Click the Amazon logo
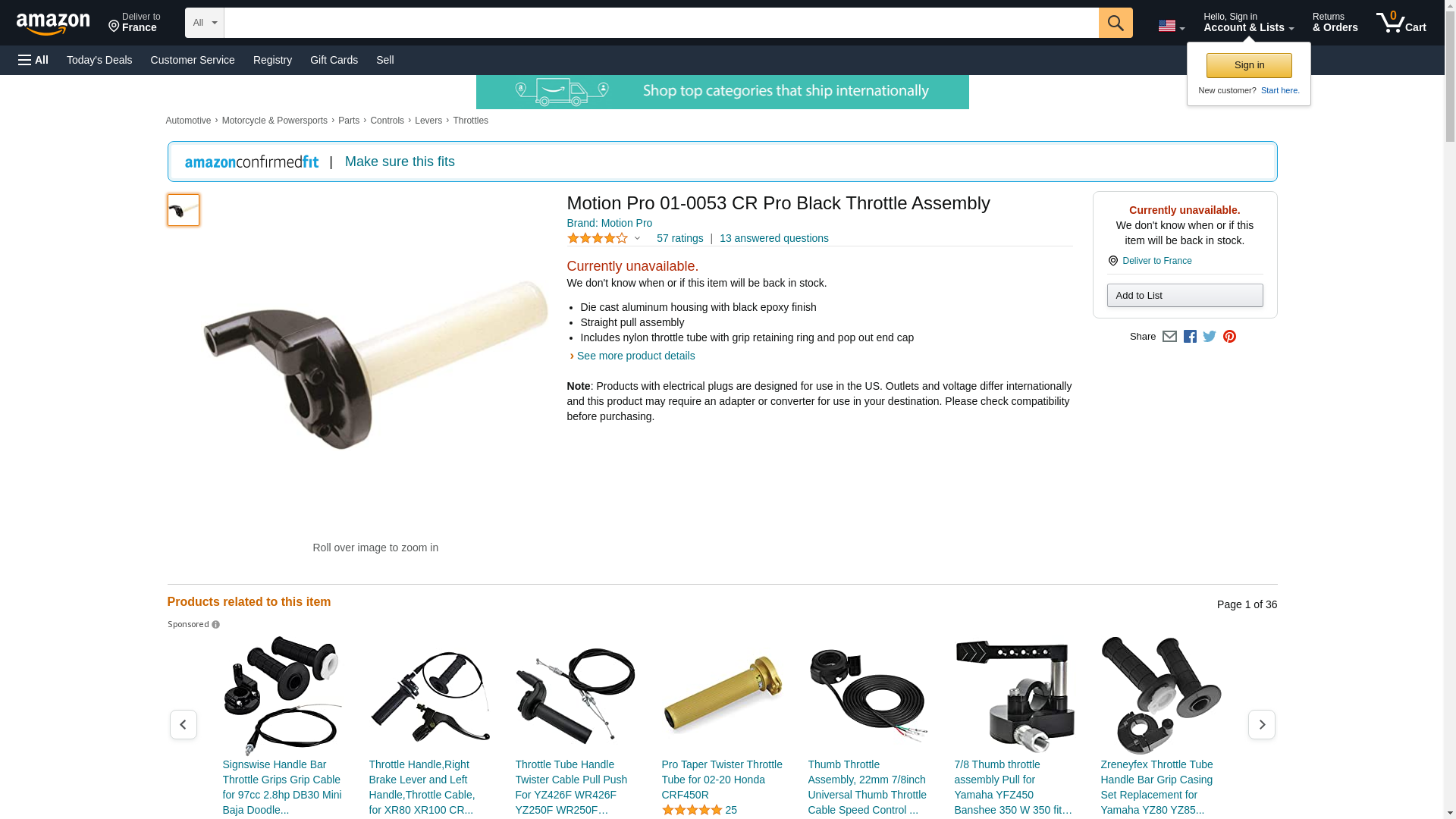This screenshot has width=1456, height=819. point(53,24)
